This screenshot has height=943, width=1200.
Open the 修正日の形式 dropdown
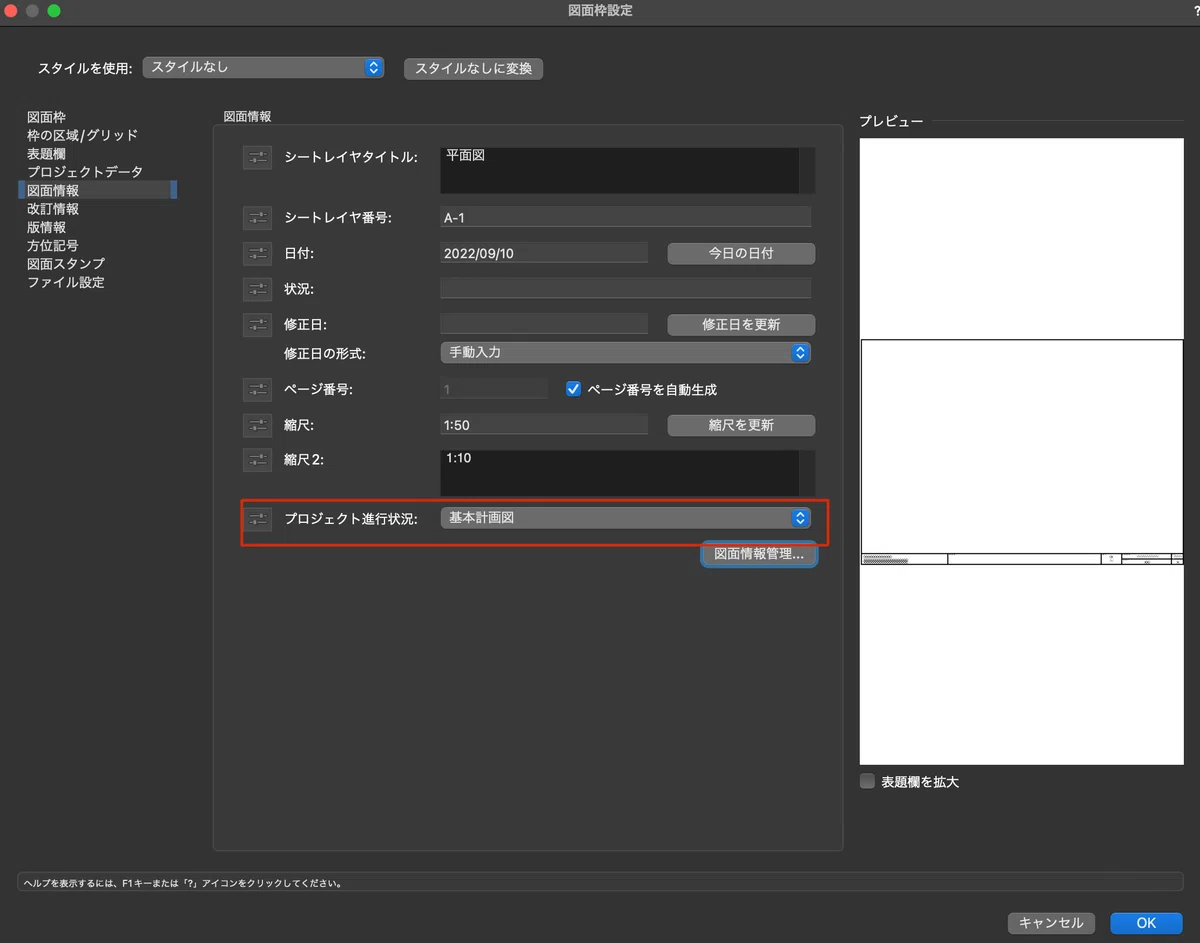coord(625,352)
